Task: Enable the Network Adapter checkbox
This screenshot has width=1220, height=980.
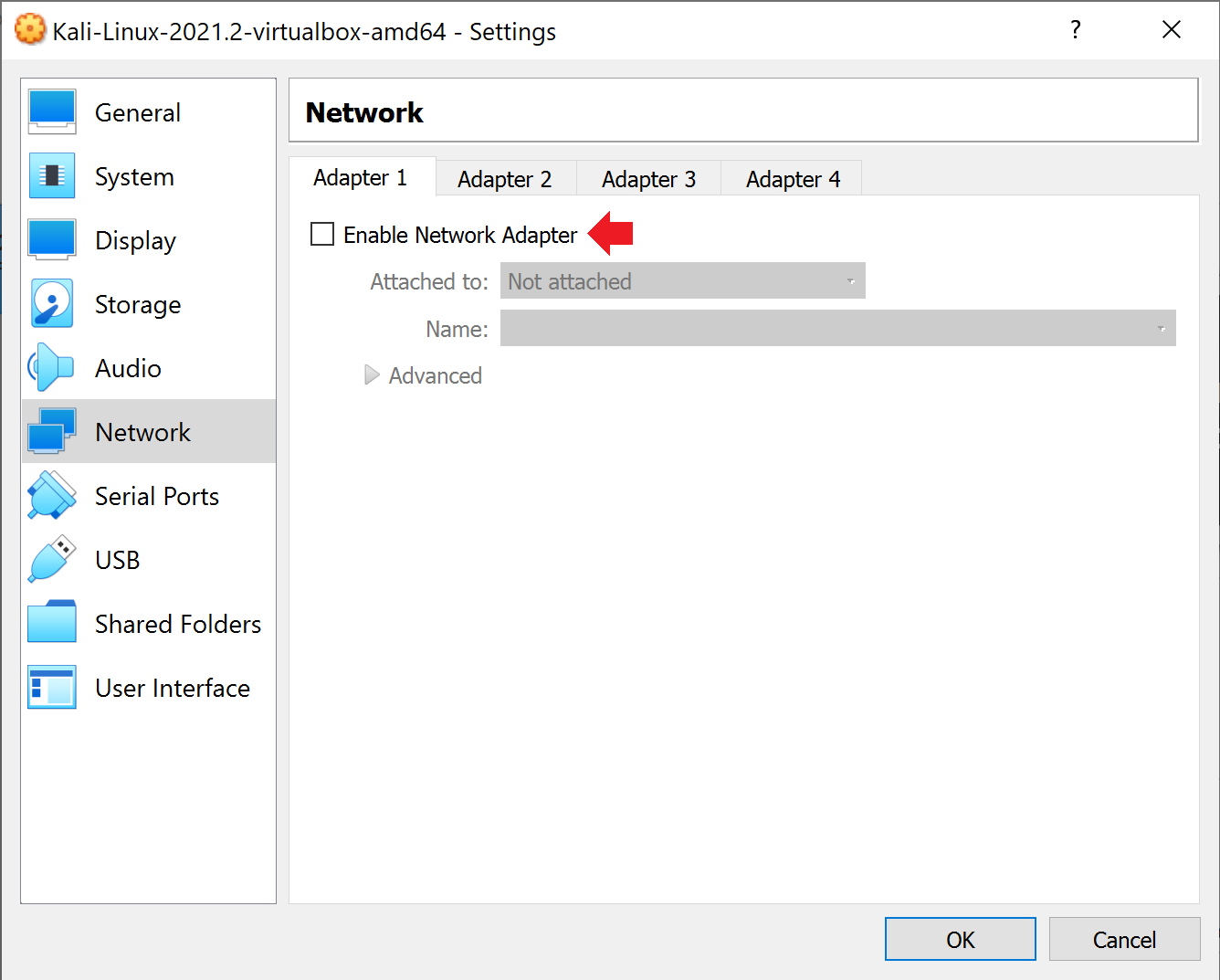Action: (x=321, y=234)
